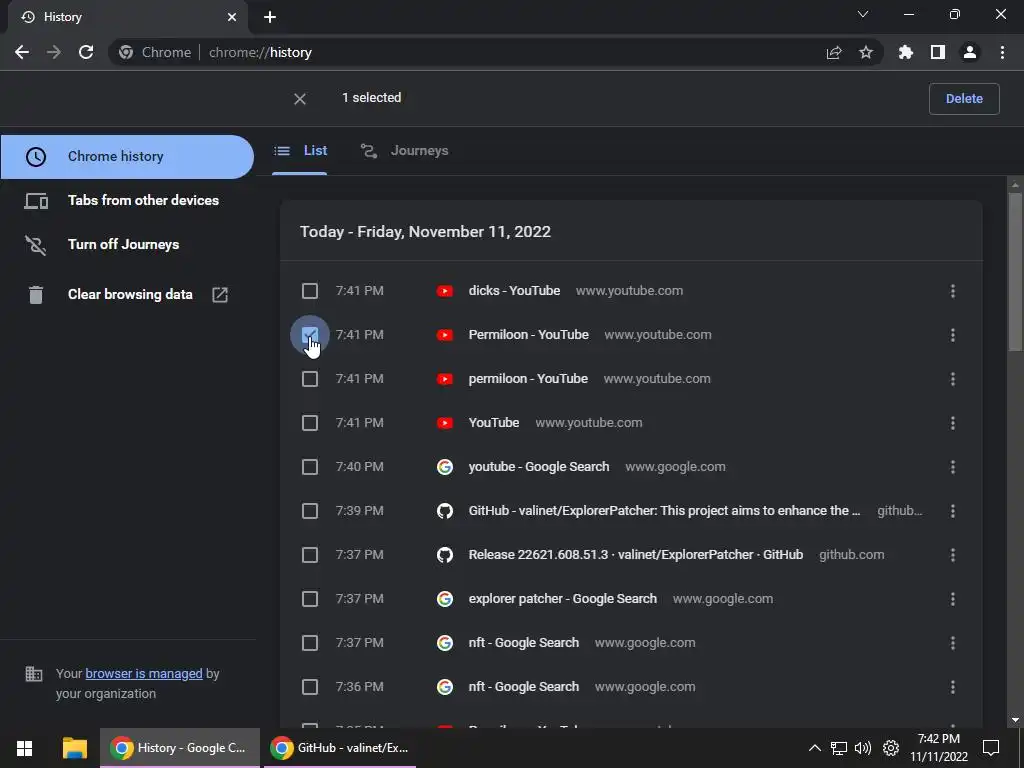Open the Windows notification center icon
This screenshot has width=1024, height=768.
click(x=991, y=748)
